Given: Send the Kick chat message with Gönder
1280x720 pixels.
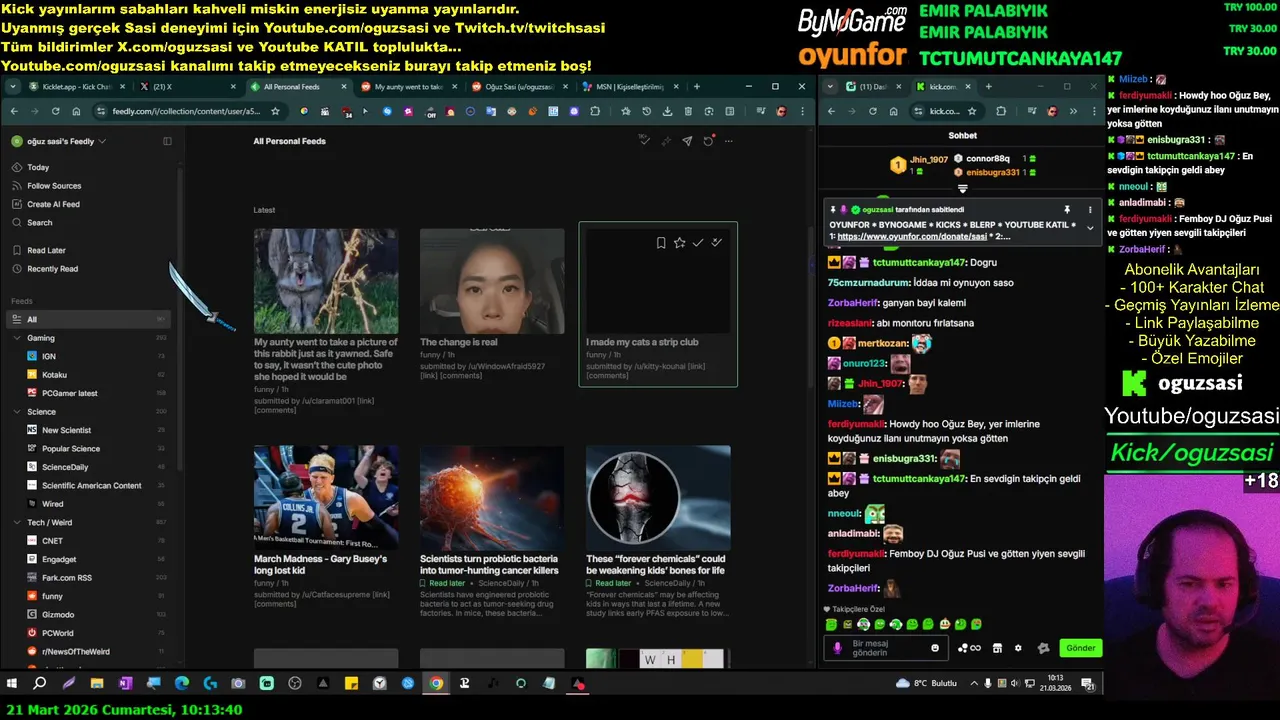Looking at the screenshot, I should pyautogui.click(x=1081, y=648).
